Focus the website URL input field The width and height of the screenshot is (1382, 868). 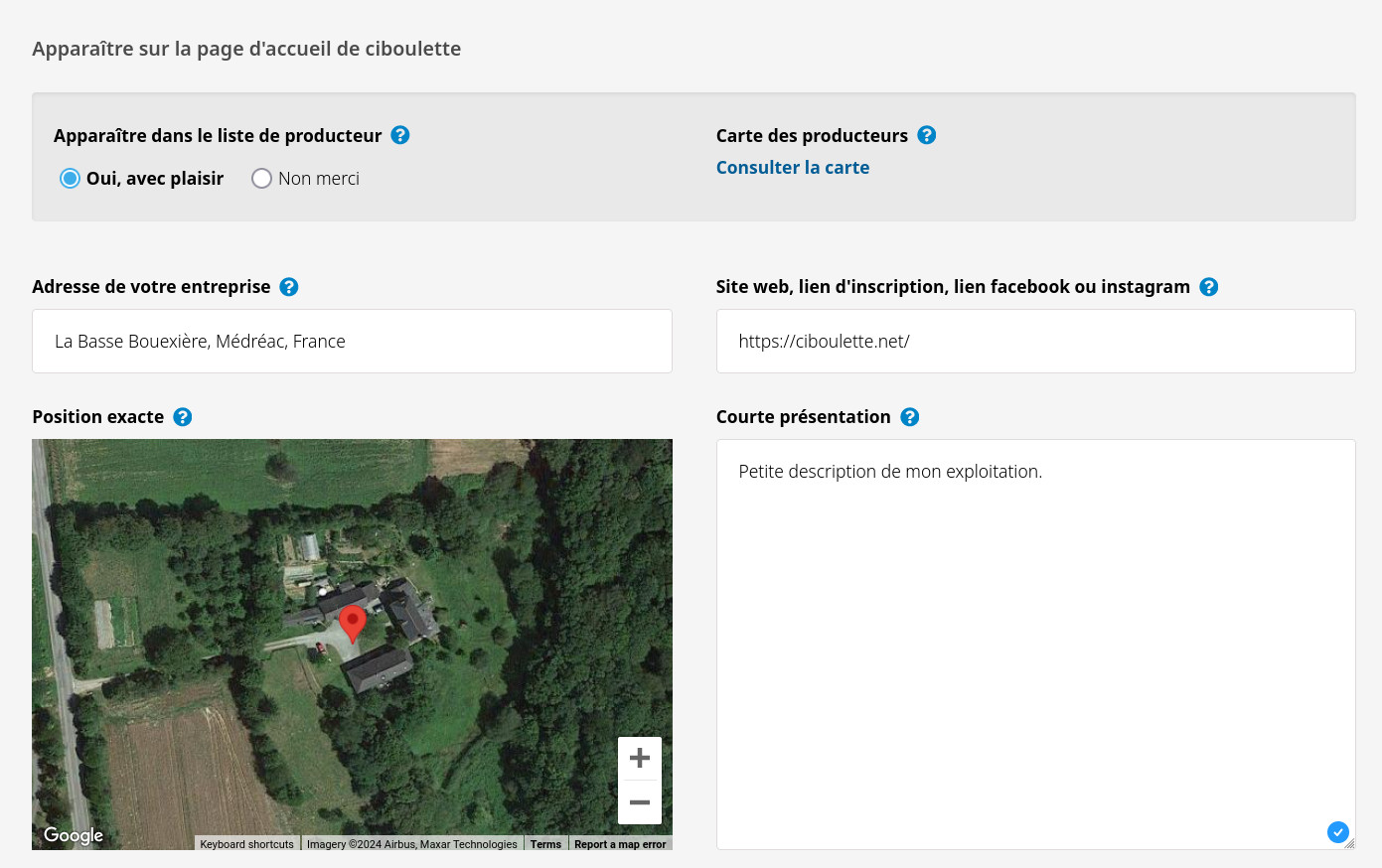pyautogui.click(x=1035, y=342)
